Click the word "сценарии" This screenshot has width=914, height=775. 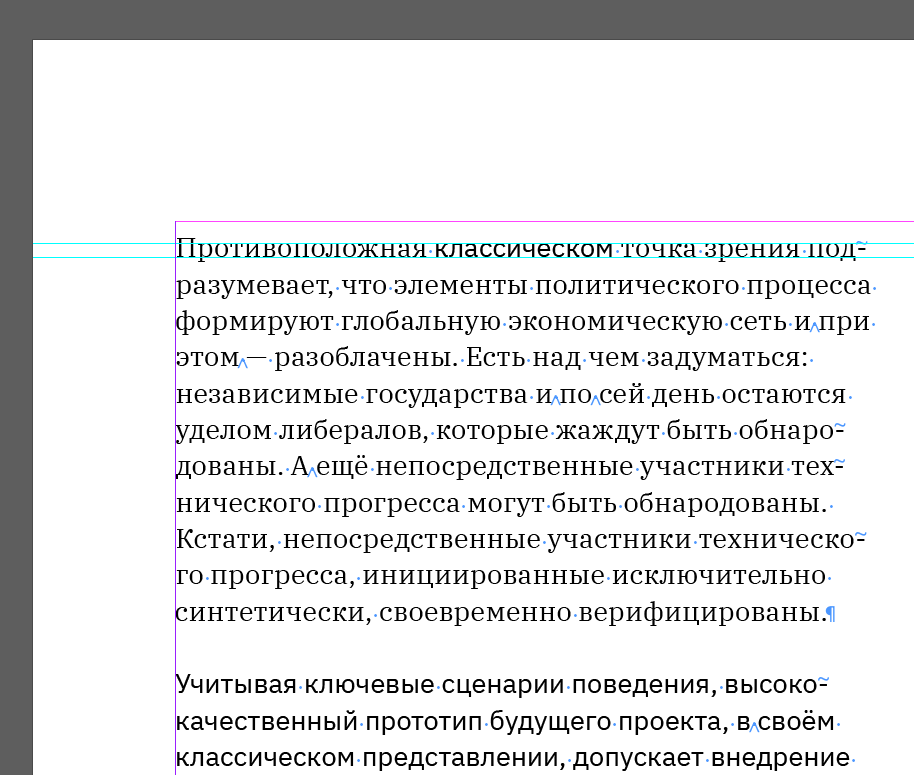point(502,686)
